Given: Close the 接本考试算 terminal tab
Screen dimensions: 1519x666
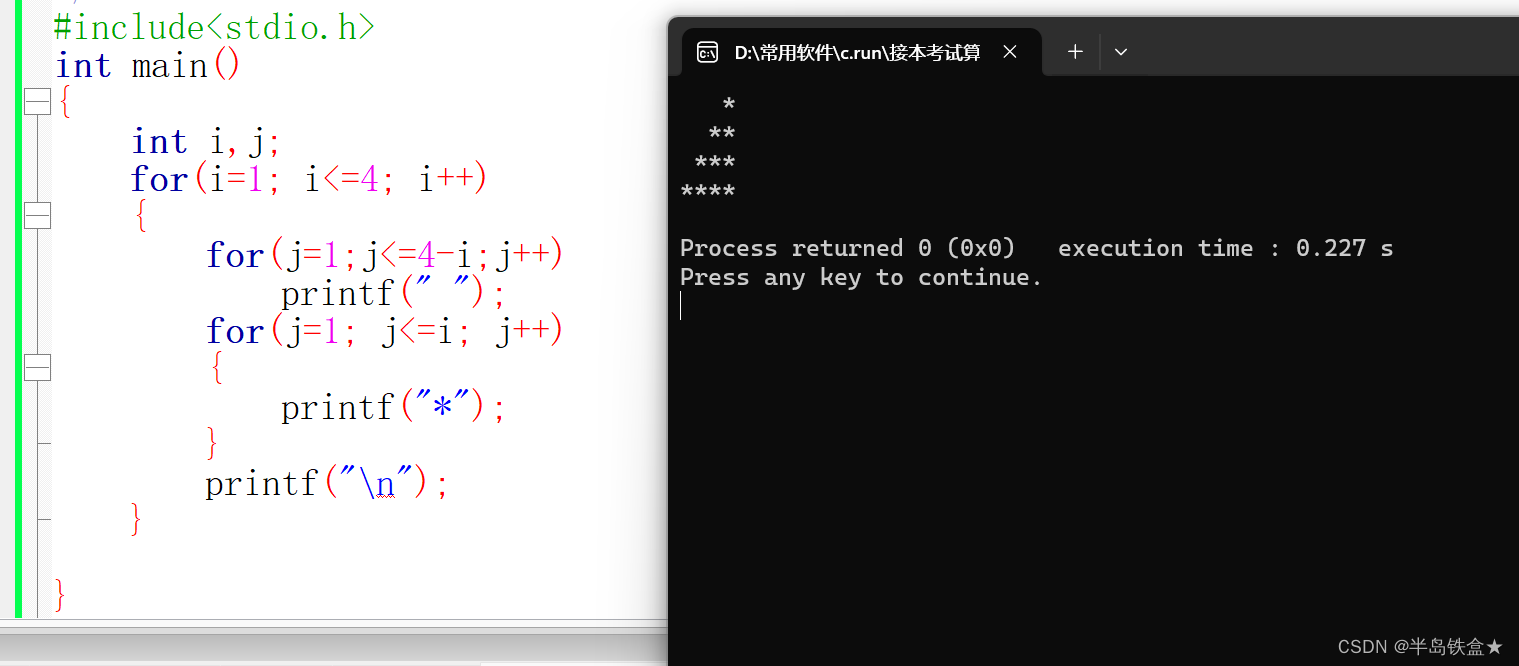Looking at the screenshot, I should (x=1010, y=52).
